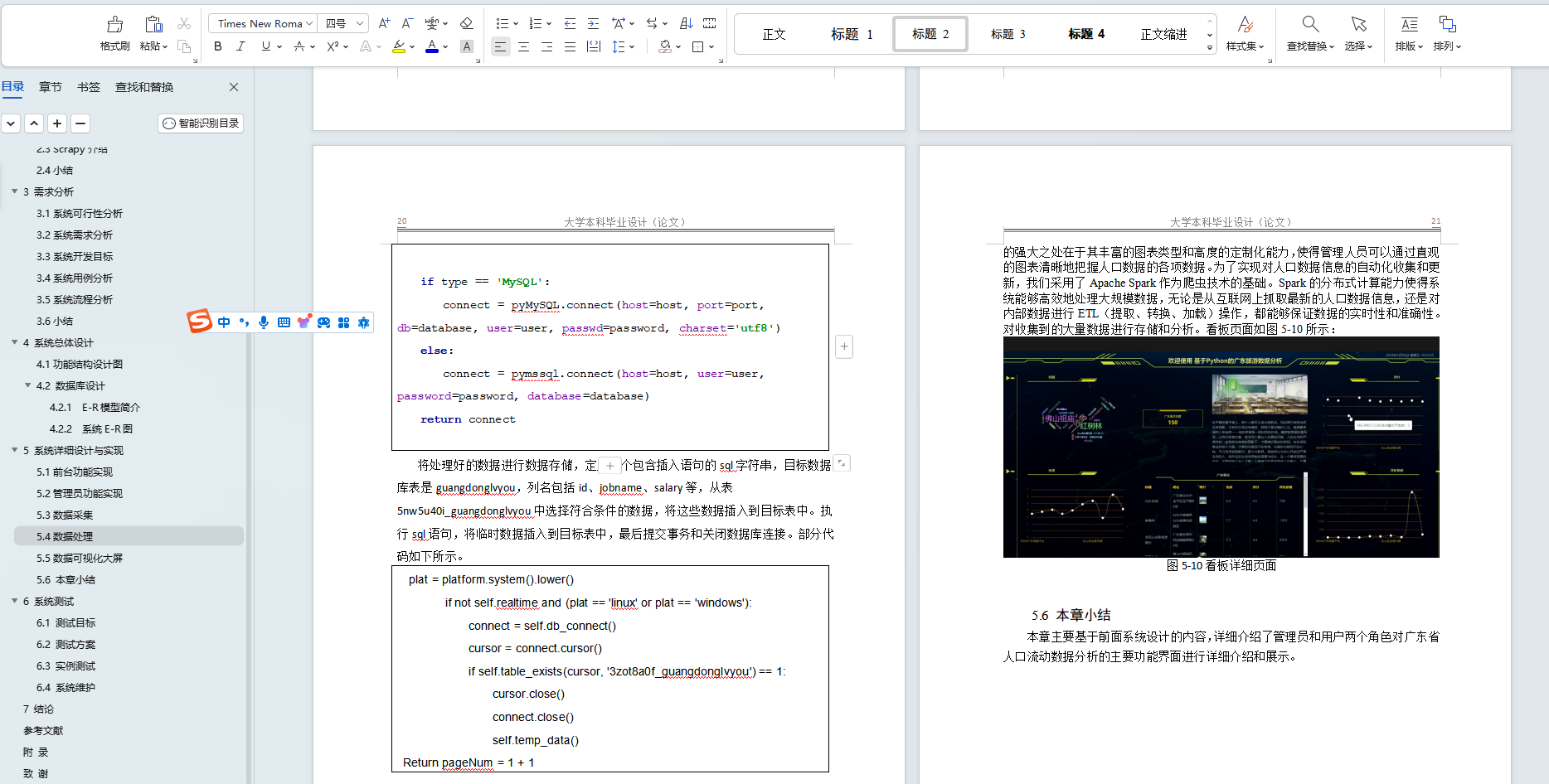Click the bulleted list icon

coord(502,24)
